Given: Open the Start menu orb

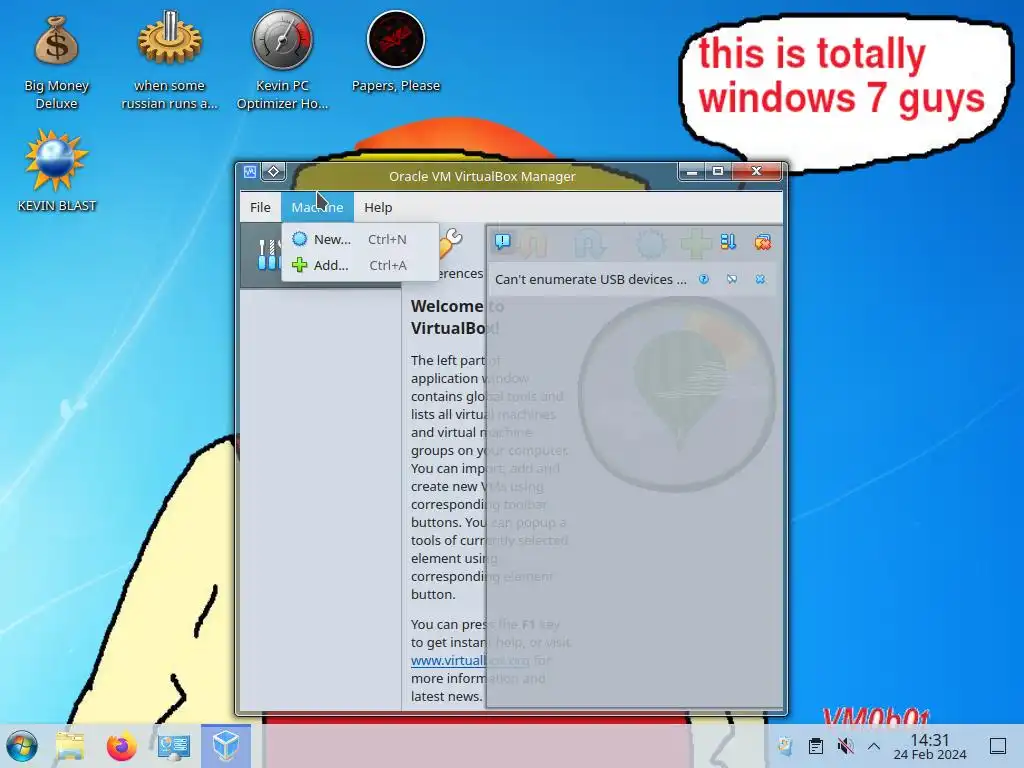Looking at the screenshot, I should [22, 746].
